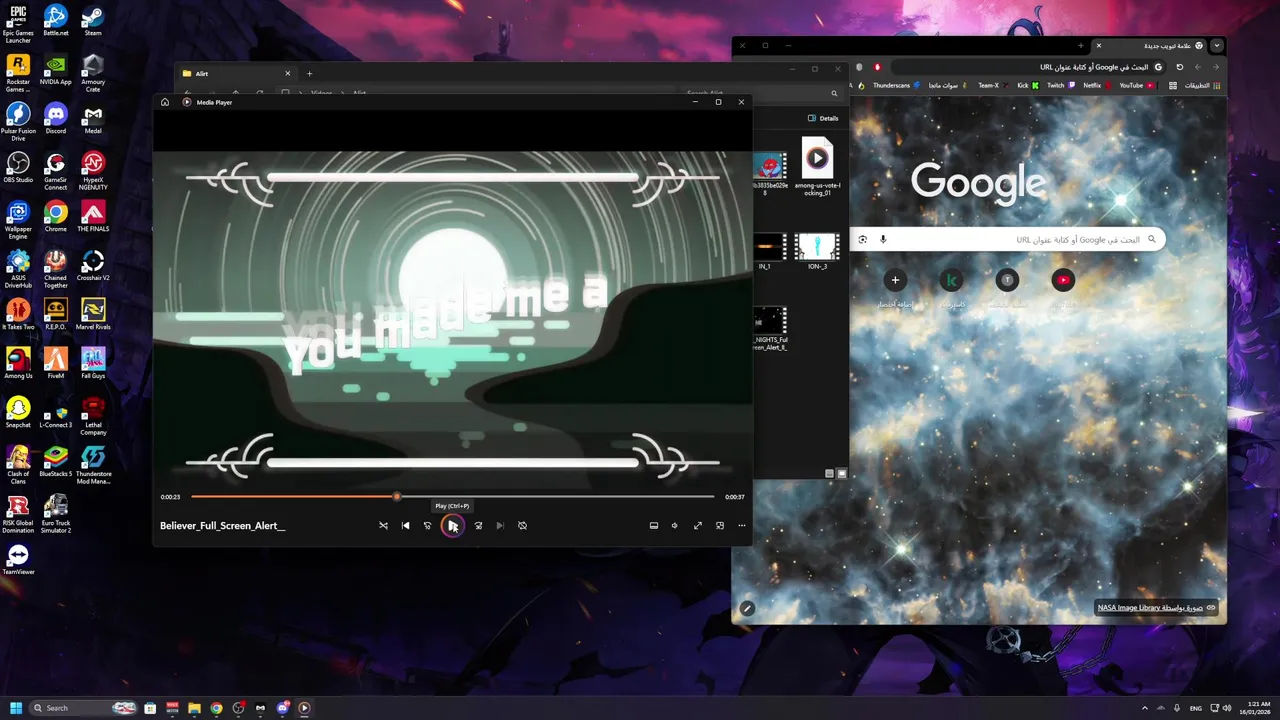Open the Twitch bookmark in Chrome
1280x720 pixels.
coord(1060,86)
